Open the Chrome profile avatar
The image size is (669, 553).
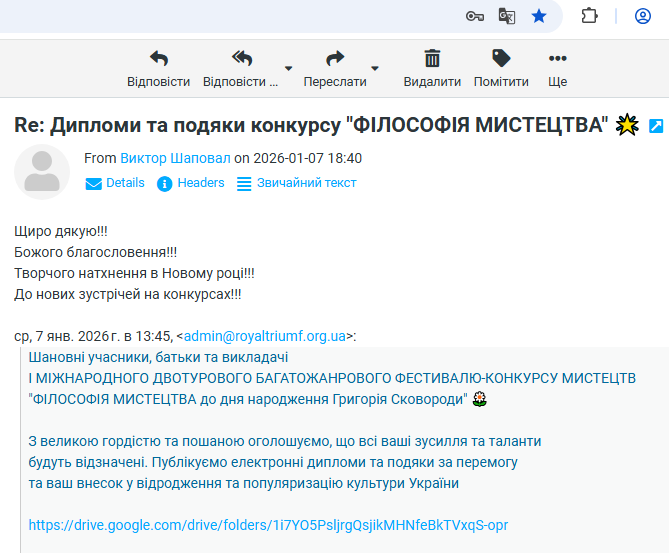pos(642,16)
